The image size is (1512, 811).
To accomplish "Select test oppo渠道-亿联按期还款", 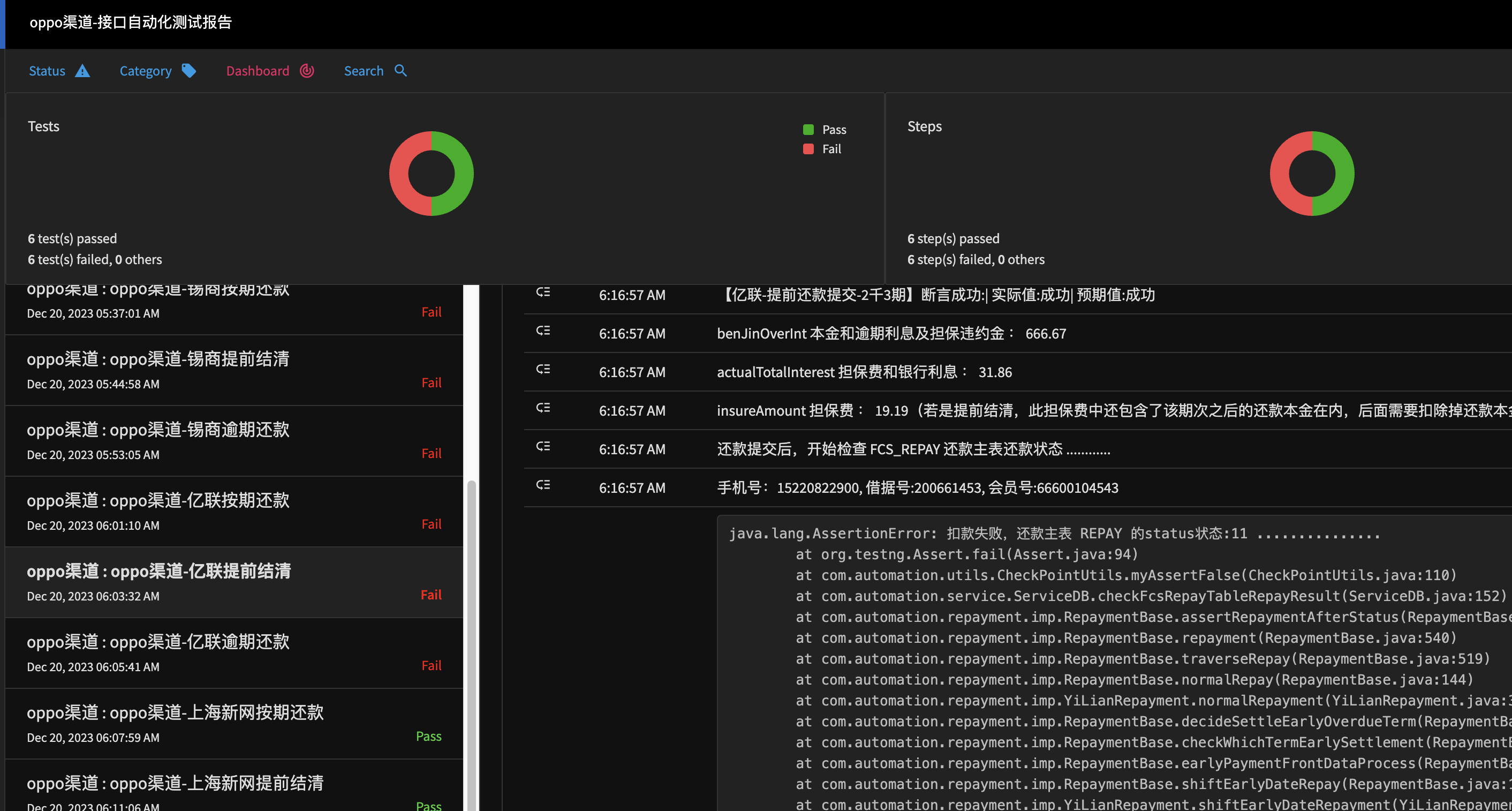I will pyautogui.click(x=234, y=512).
